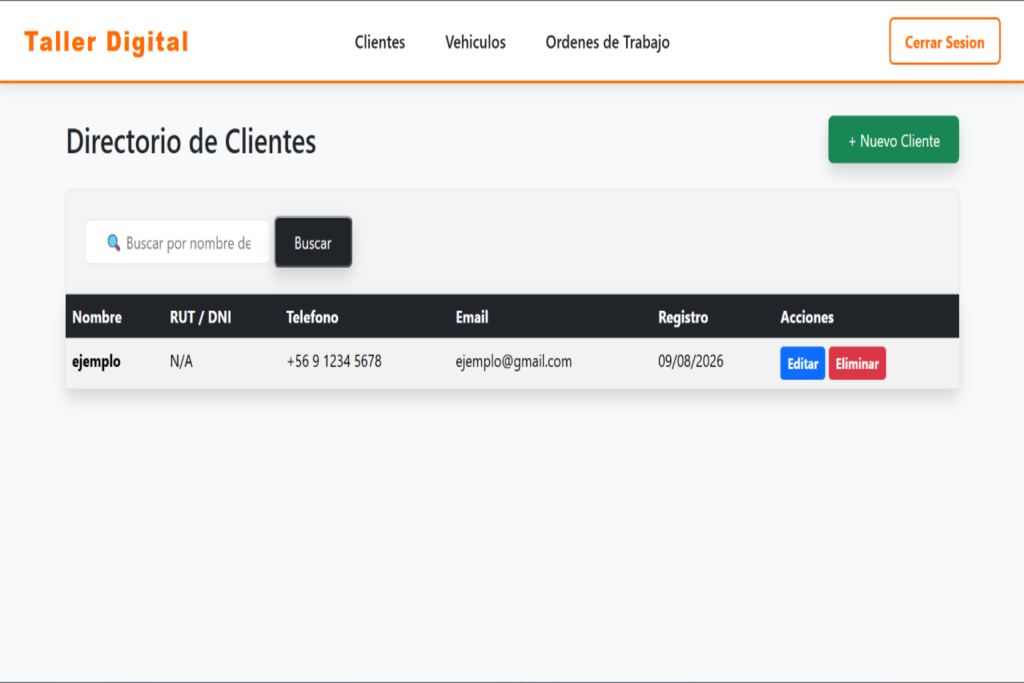Select the 09/08/2026 registration date
Screen dimensions: 1024x683
pyautogui.click(x=690, y=361)
